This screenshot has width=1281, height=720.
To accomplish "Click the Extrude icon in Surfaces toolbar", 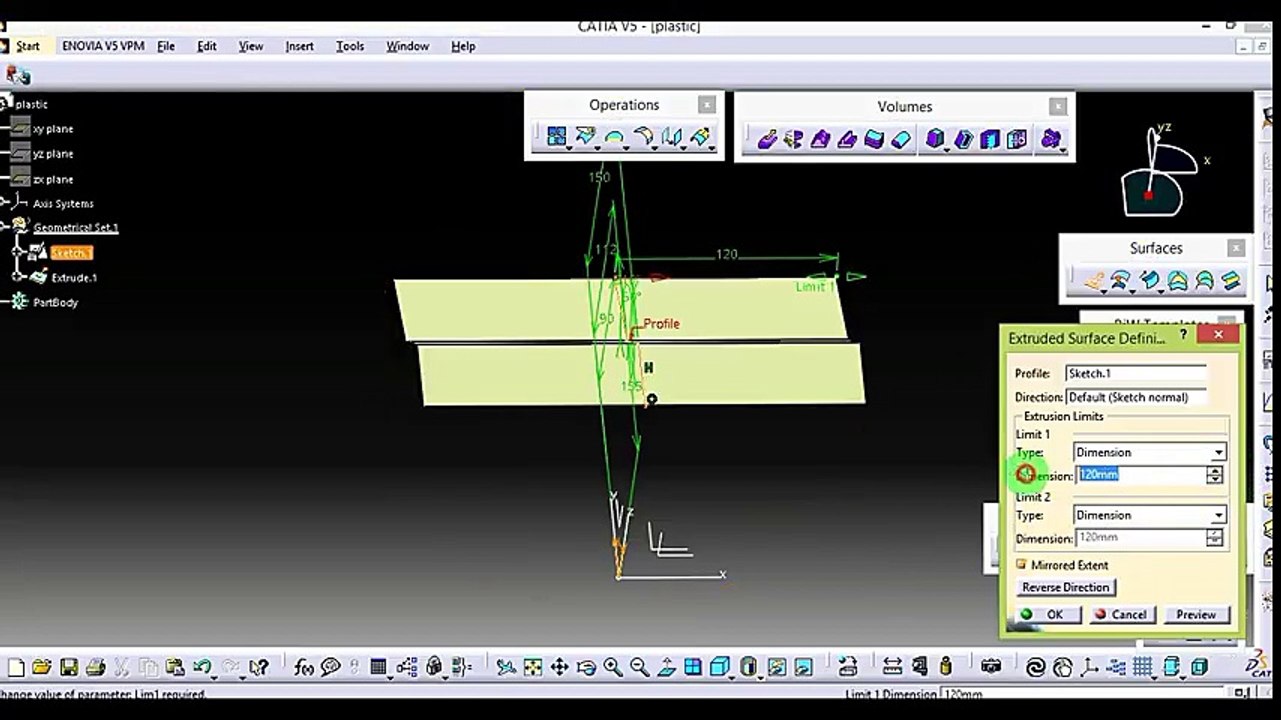I will tap(1095, 282).
